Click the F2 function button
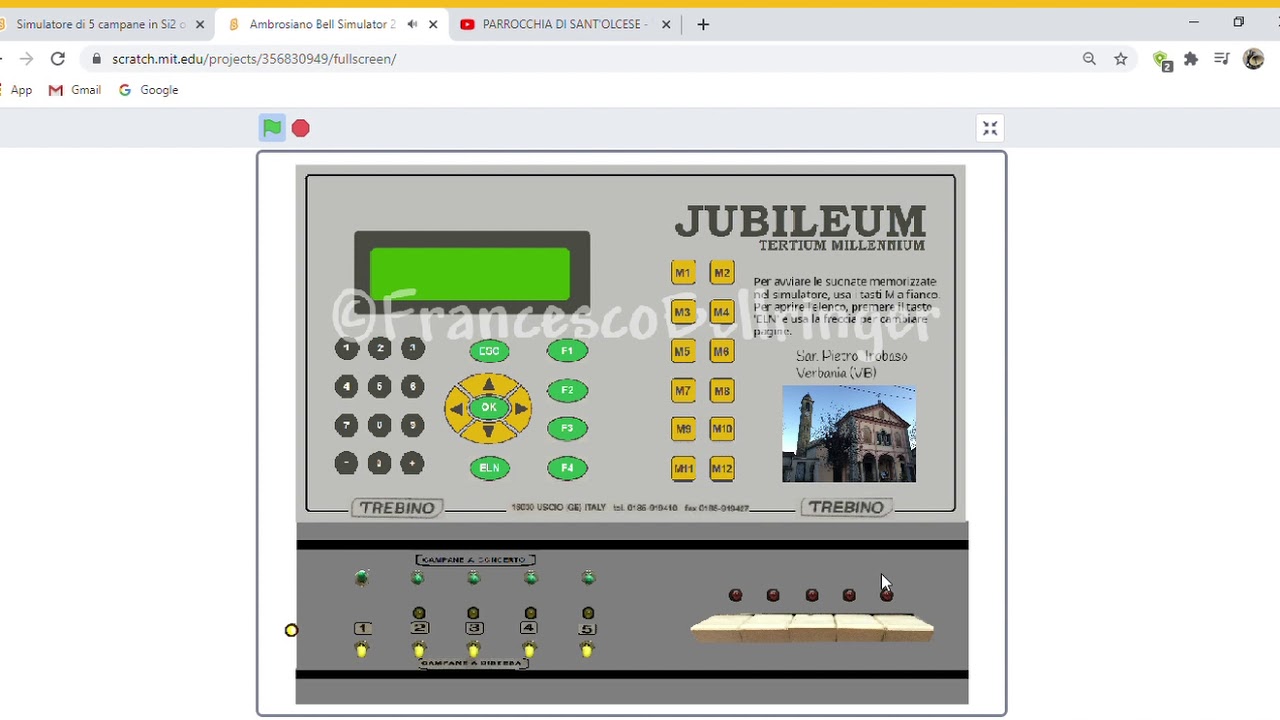This screenshot has height=720, width=1280. [567, 390]
